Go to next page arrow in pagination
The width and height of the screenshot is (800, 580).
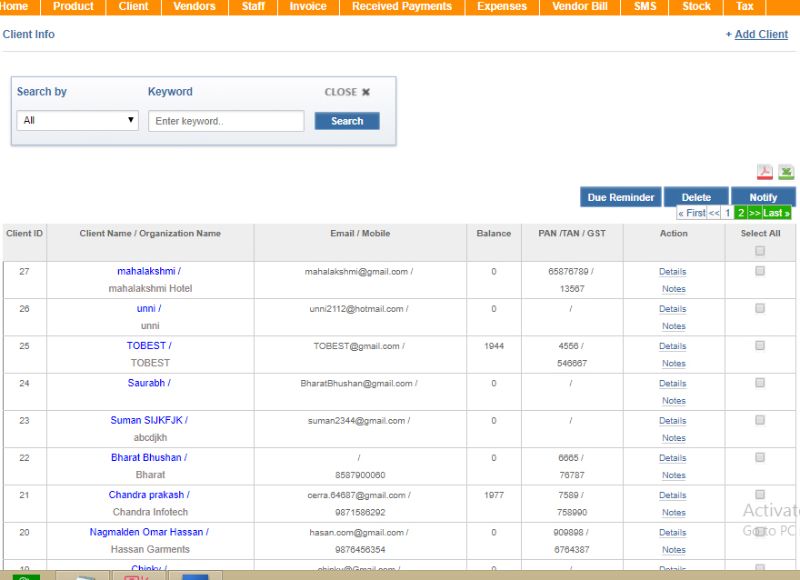(x=754, y=213)
